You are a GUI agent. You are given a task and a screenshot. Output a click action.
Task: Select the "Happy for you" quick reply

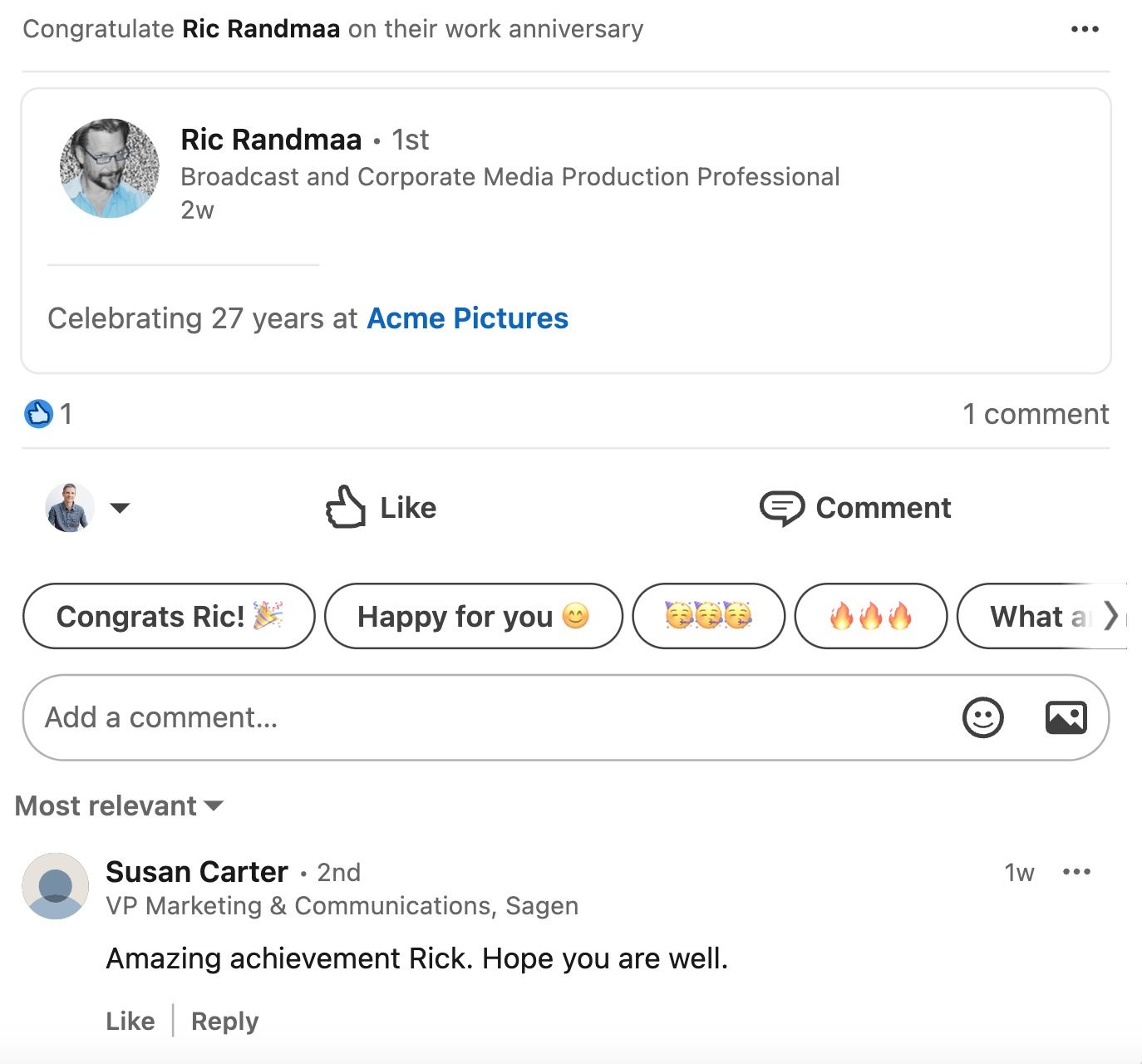coord(473,617)
